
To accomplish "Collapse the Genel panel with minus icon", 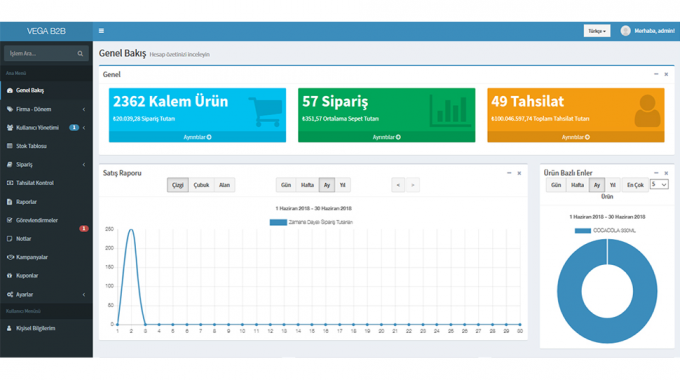I will (x=656, y=74).
